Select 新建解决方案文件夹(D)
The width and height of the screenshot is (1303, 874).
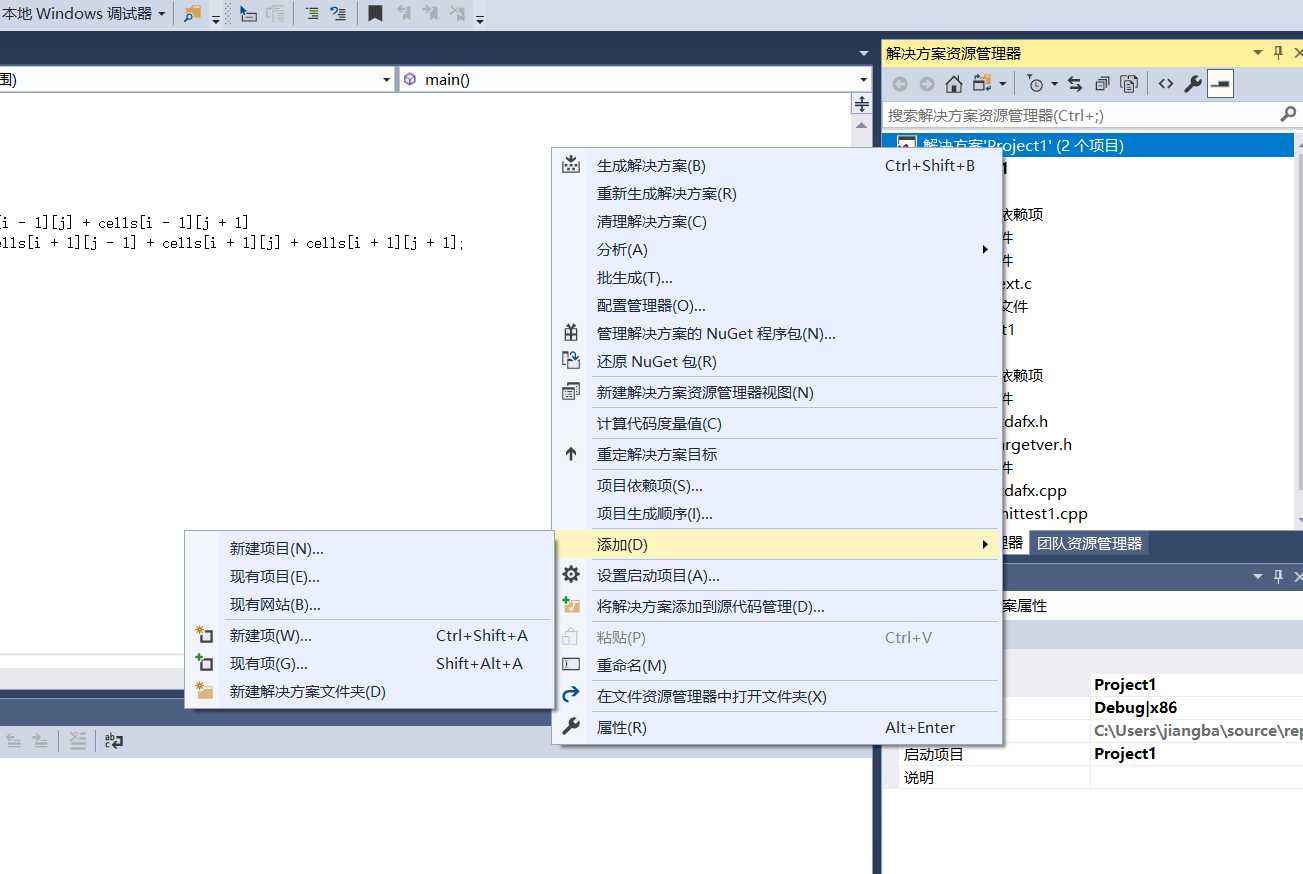[370, 692]
